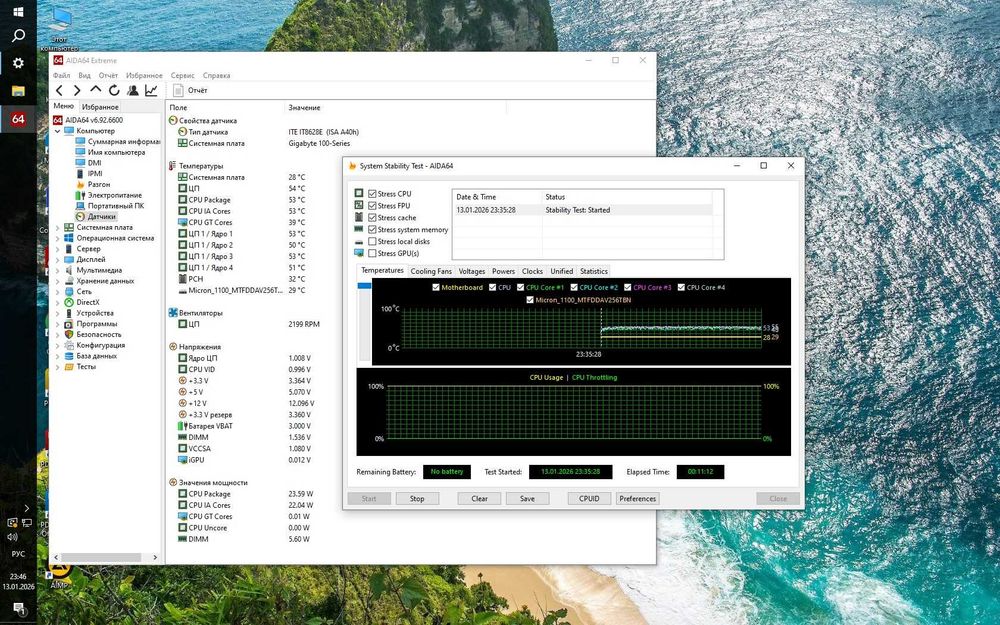Click the РУС language indicator
This screenshot has height=625, width=1000.
[18, 554]
